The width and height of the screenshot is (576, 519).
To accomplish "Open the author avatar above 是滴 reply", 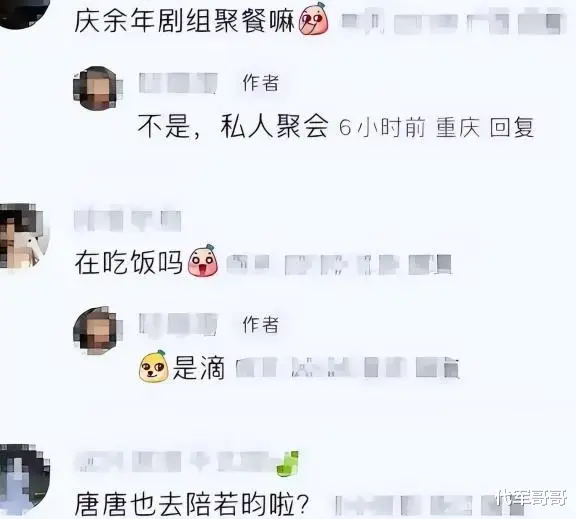I will pyautogui.click(x=98, y=329).
